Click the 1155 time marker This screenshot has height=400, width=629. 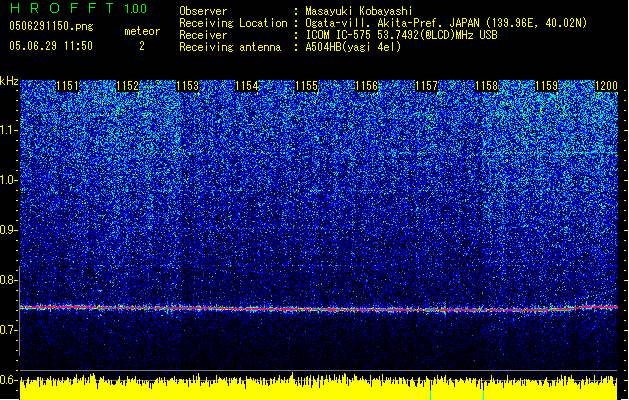tap(306, 86)
